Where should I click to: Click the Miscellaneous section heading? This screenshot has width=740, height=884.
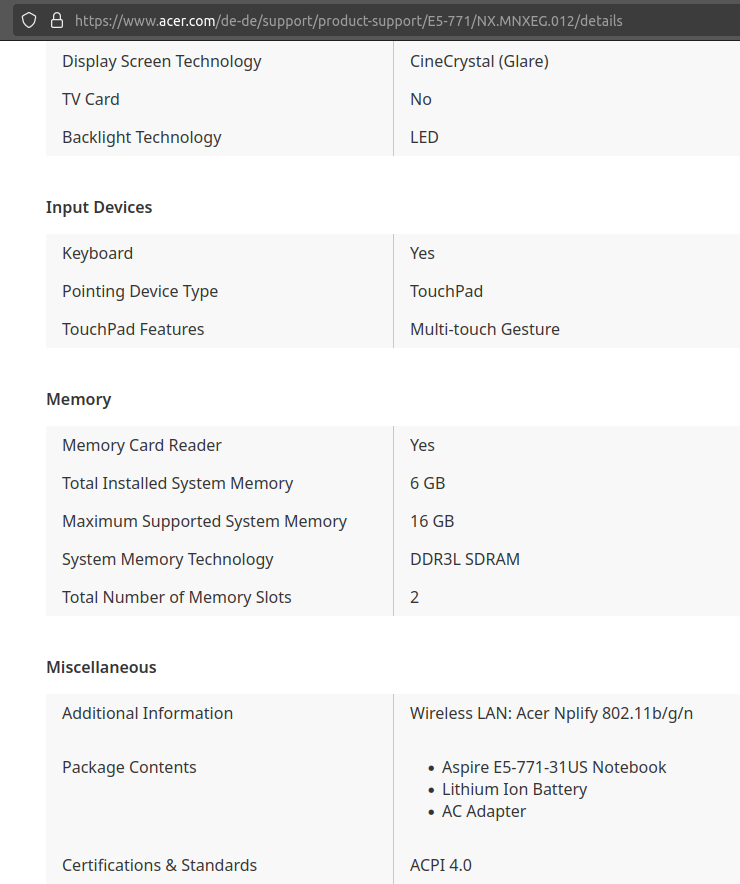101,668
